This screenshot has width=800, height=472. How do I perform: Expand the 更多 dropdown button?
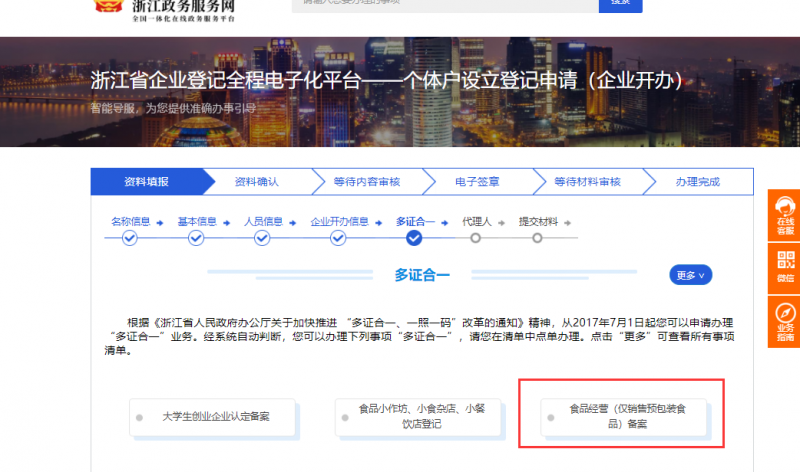click(689, 275)
